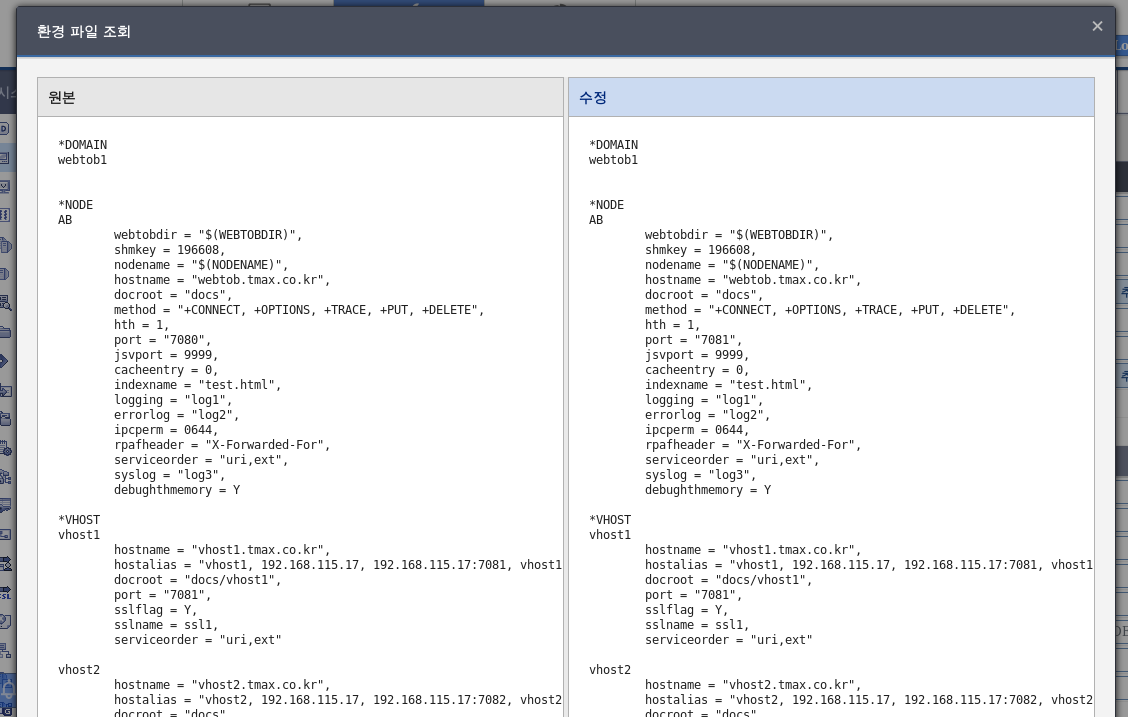Click hostname vhost1.tmax.co.kr in the 수정 pane
The height and width of the screenshot is (717, 1128).
[x=752, y=550]
